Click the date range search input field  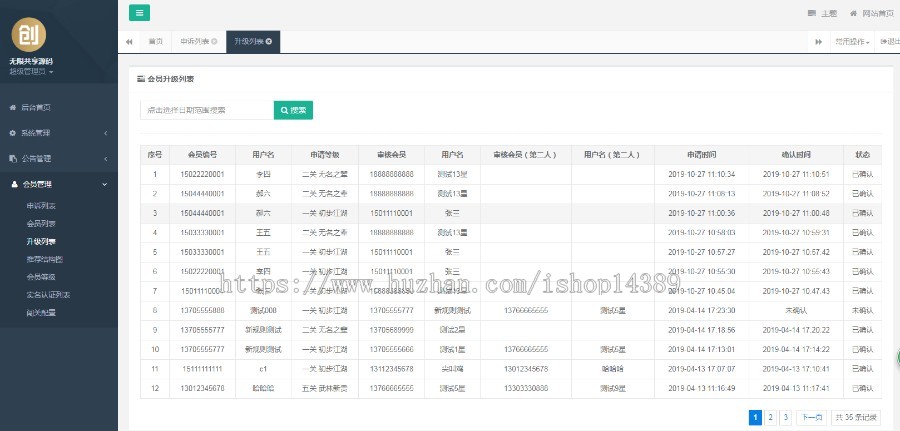tap(207, 110)
